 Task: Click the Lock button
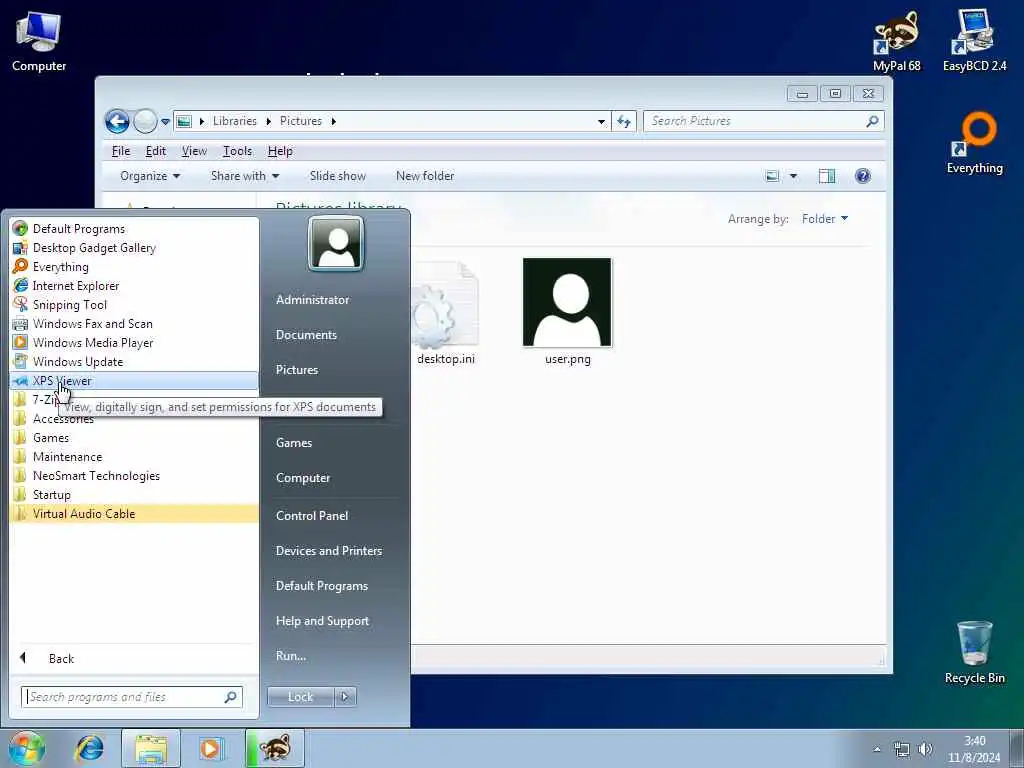[300, 697]
